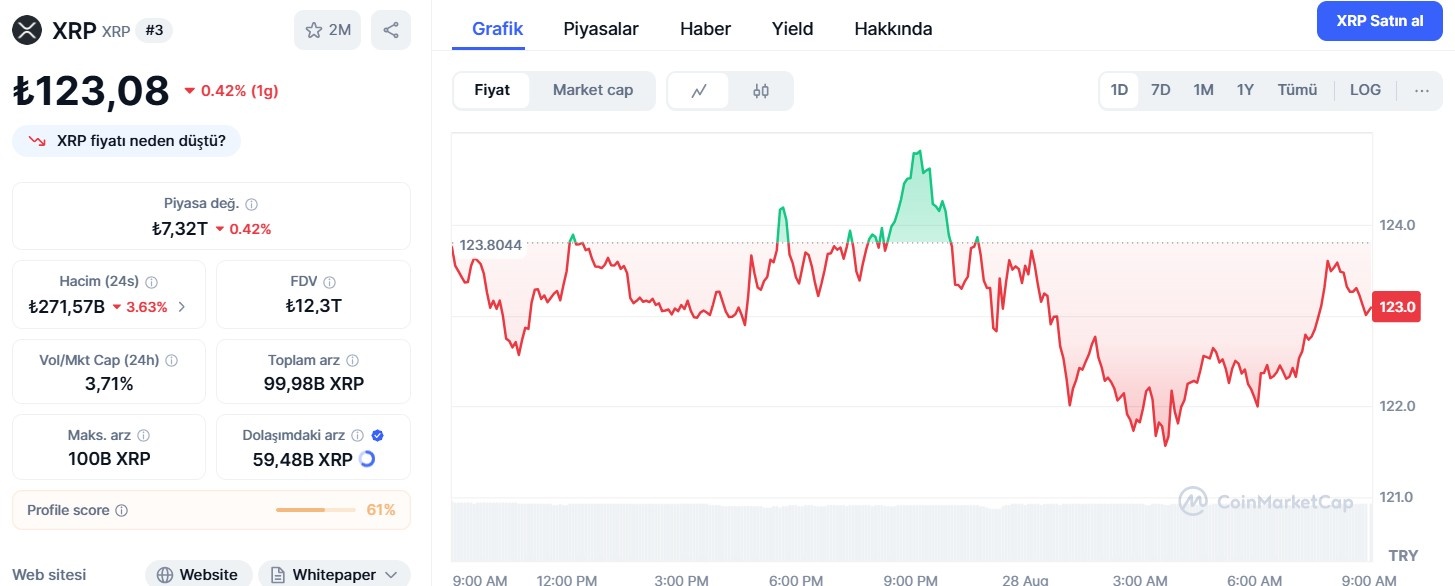Viewport: 1455px width, 586px height.
Task: Click the #3 rank badge
Action: pyautogui.click(x=154, y=30)
